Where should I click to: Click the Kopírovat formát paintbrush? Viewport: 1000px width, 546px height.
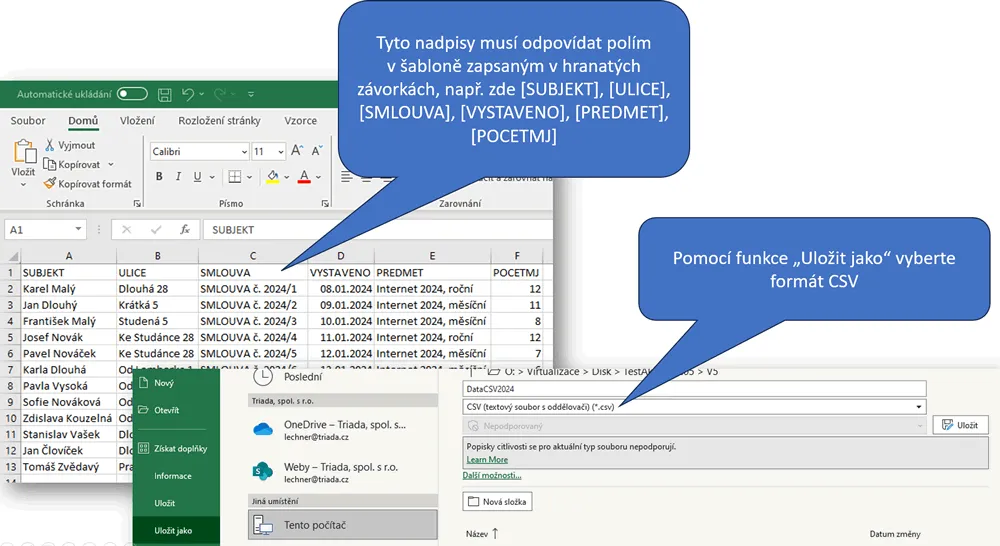(49, 184)
